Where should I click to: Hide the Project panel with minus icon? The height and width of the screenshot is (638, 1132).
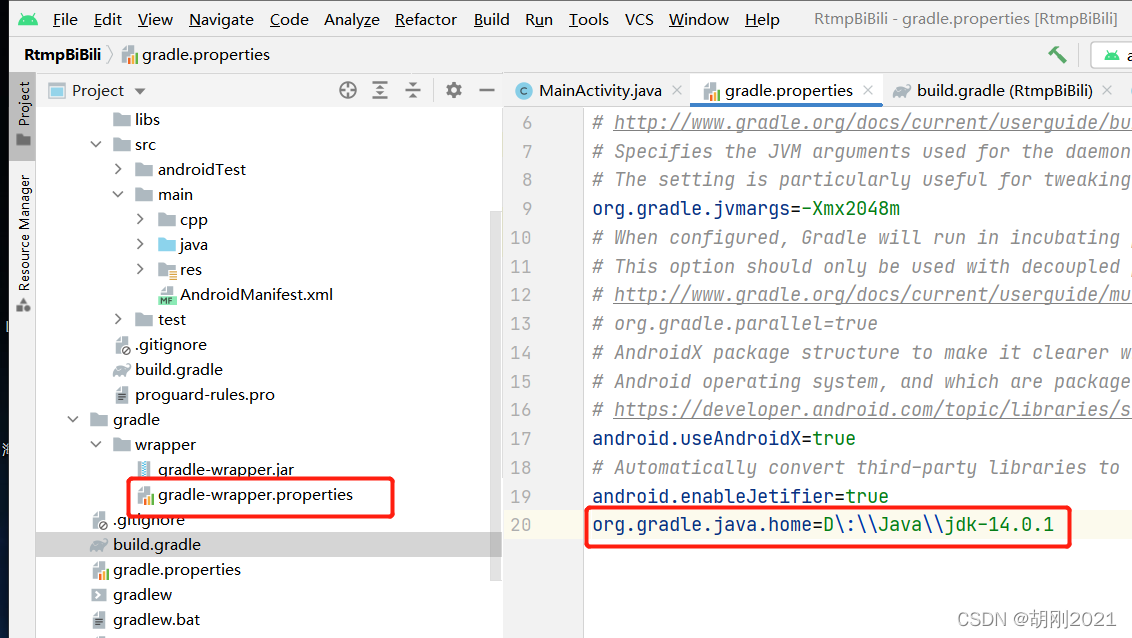coord(487,90)
